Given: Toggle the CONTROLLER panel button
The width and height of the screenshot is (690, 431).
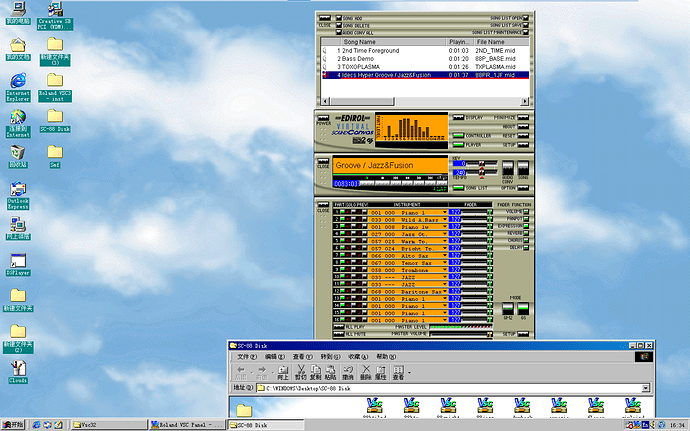Looking at the screenshot, I should (459, 136).
